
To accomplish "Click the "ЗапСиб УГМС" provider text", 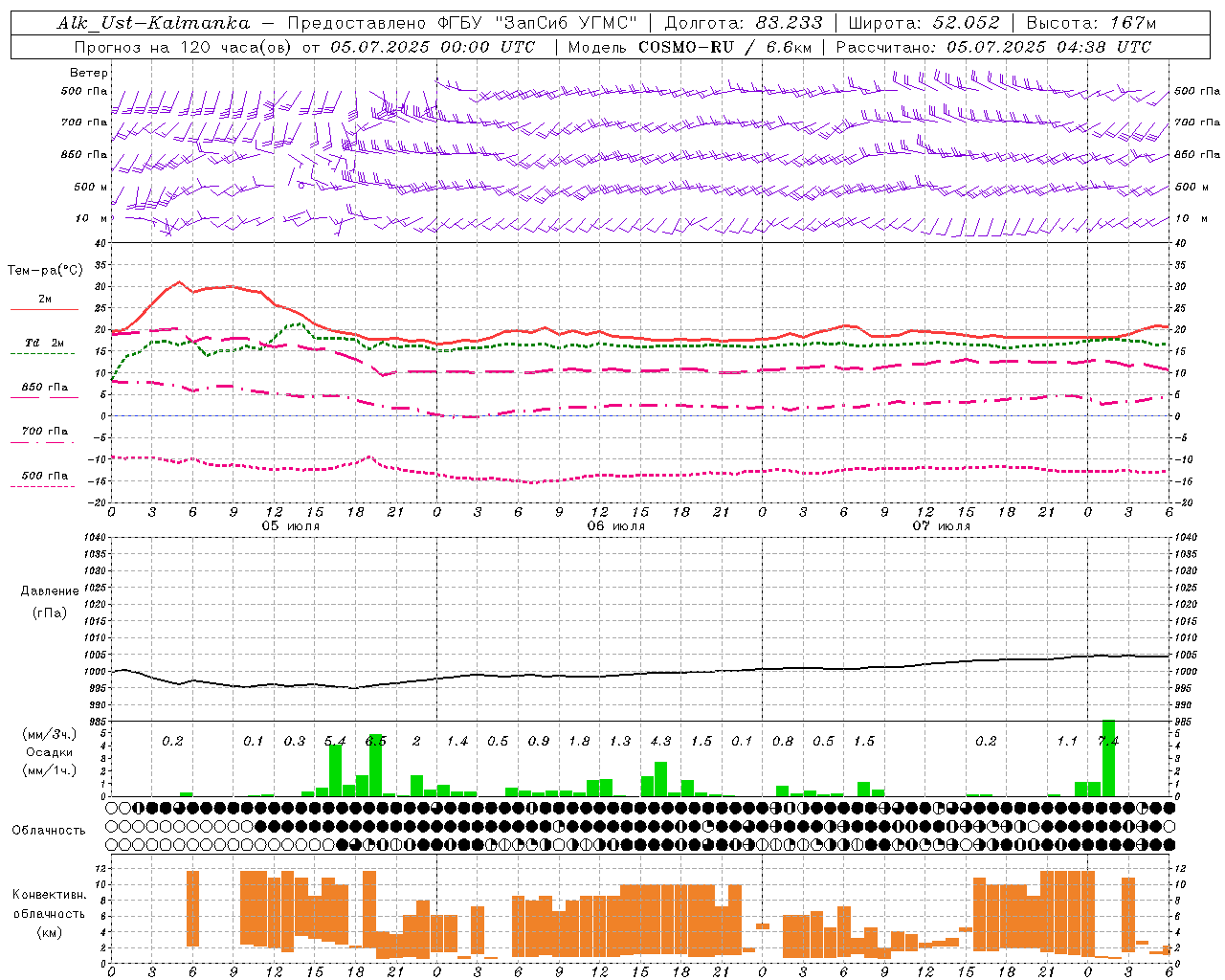I will [x=567, y=23].
